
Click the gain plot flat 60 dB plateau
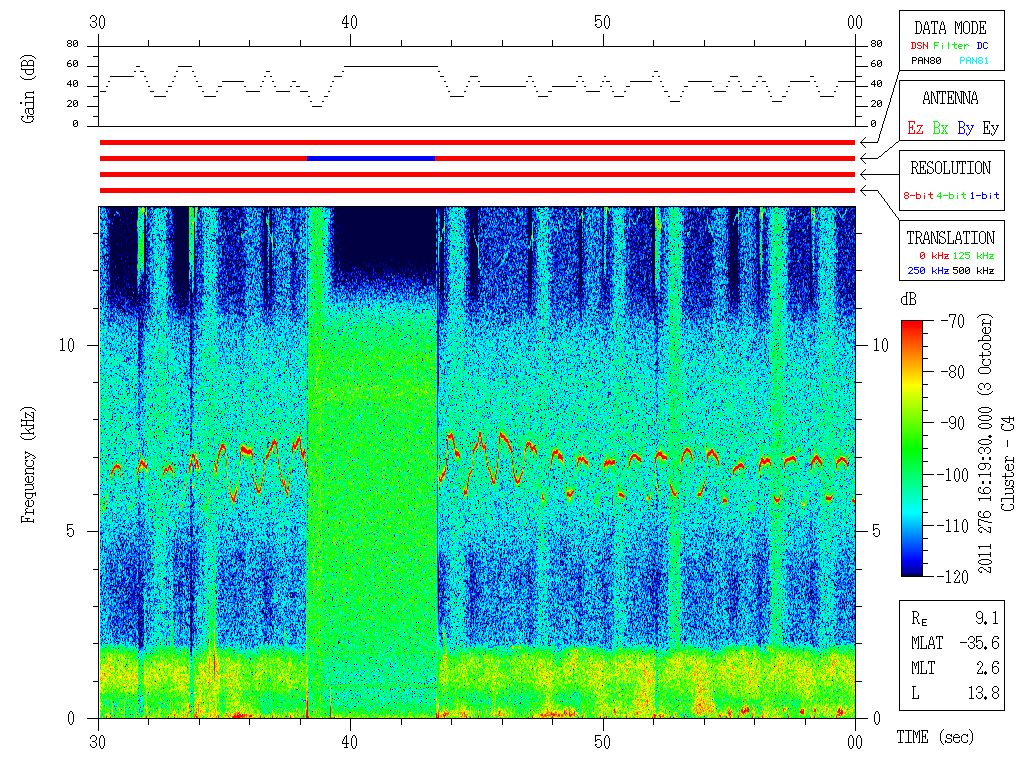pyautogui.click(x=391, y=66)
